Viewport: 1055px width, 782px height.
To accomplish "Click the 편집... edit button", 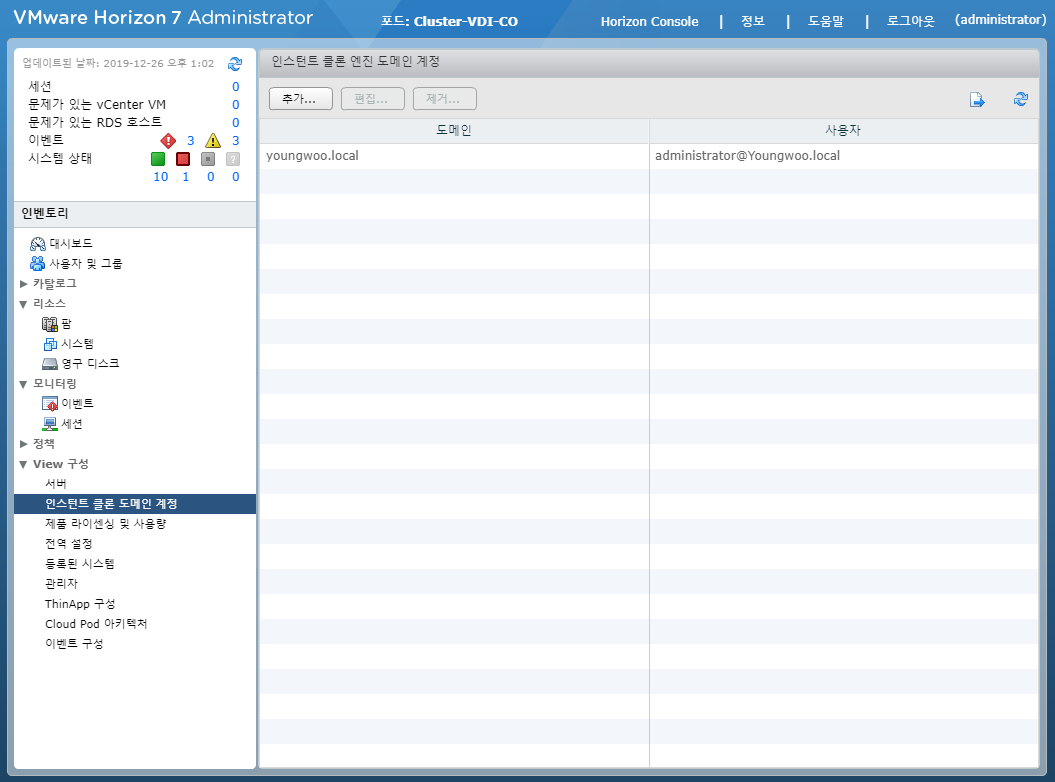I will tap(373, 99).
